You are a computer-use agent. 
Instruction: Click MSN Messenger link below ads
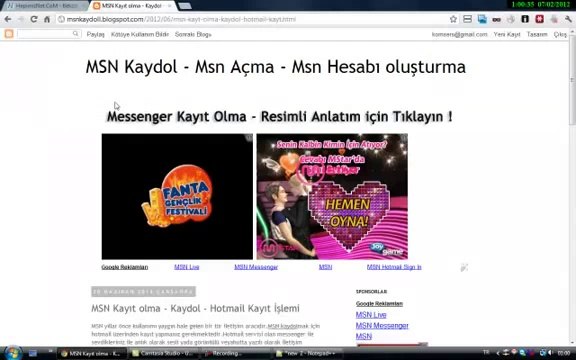pyautogui.click(x=256, y=267)
